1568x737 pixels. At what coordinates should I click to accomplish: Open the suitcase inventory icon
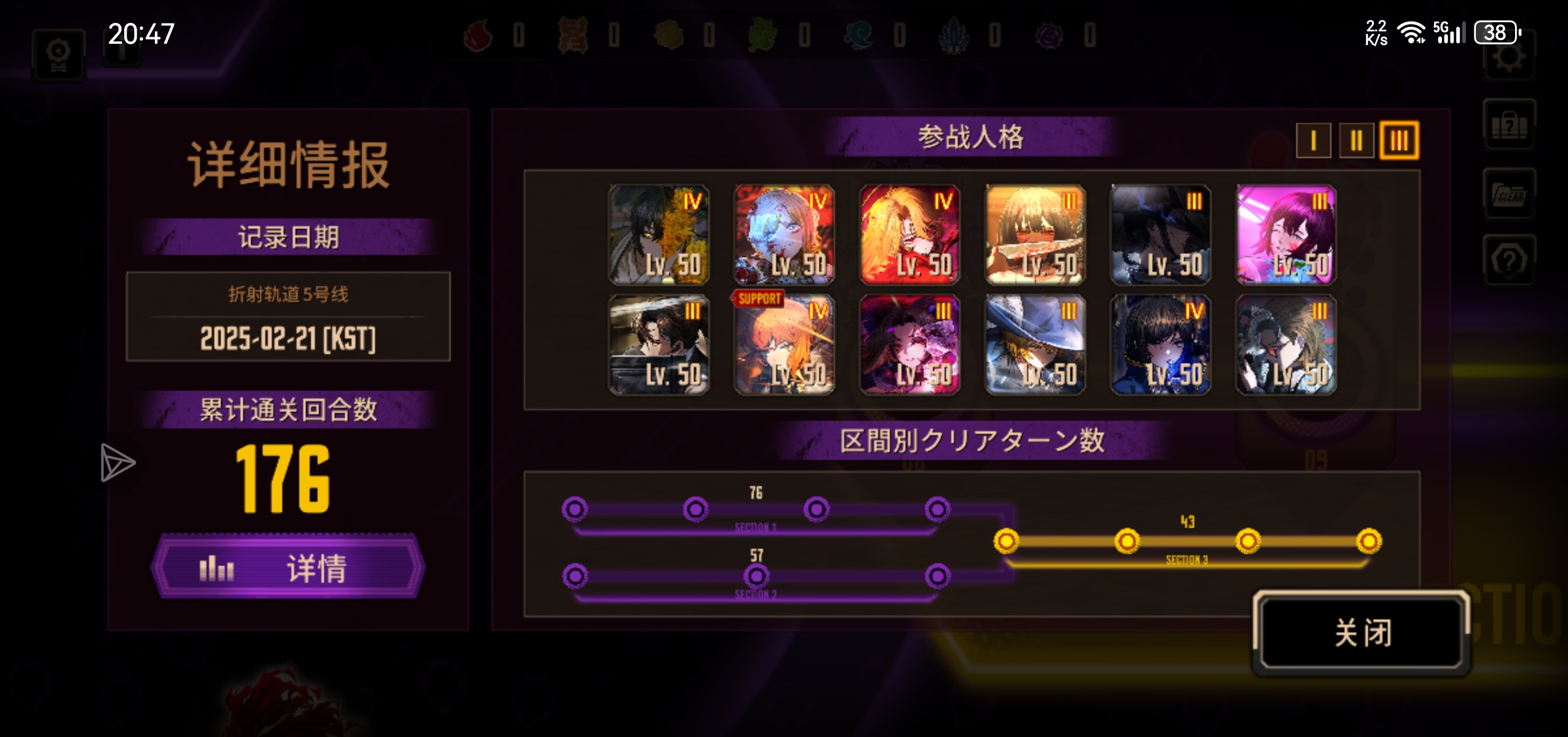click(1509, 125)
